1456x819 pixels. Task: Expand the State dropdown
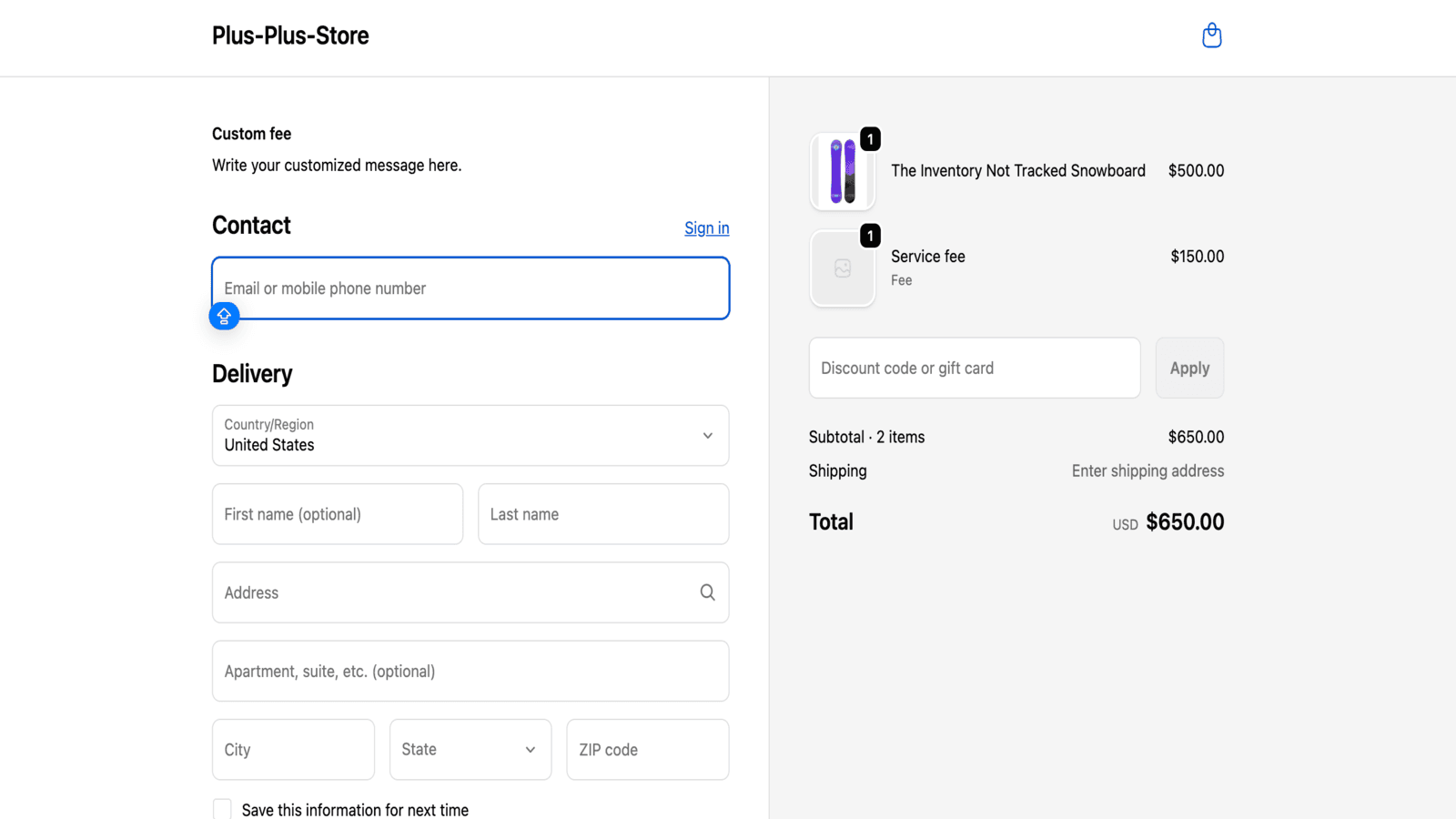pyautogui.click(x=470, y=750)
